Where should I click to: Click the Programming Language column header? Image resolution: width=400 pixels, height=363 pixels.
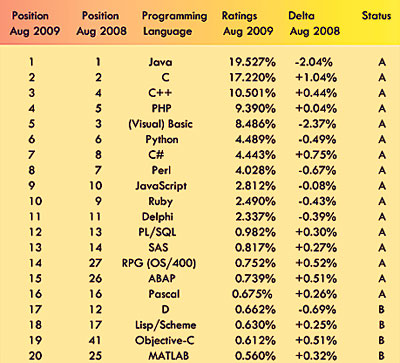click(175, 23)
